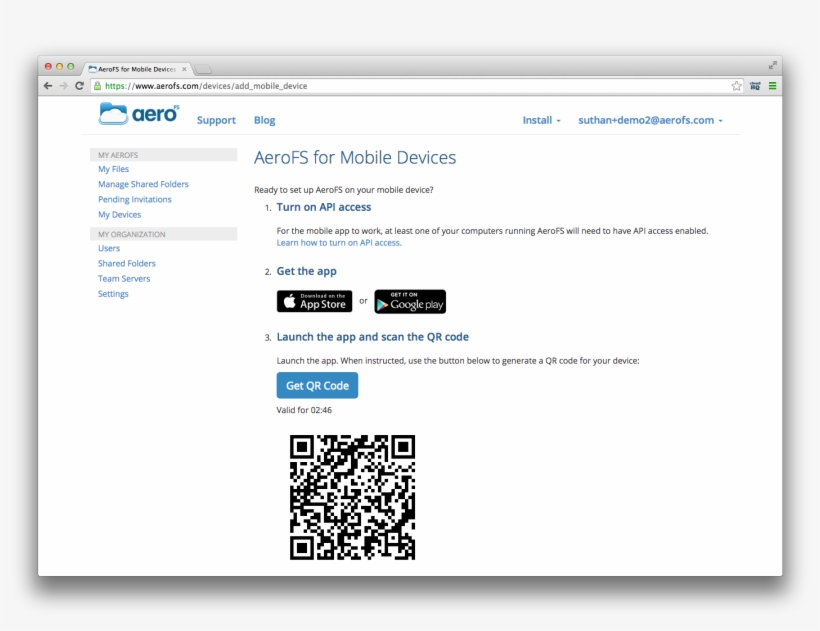Click the Get it on Google Play badge
Image resolution: width=820 pixels, height=631 pixels.
(x=410, y=302)
